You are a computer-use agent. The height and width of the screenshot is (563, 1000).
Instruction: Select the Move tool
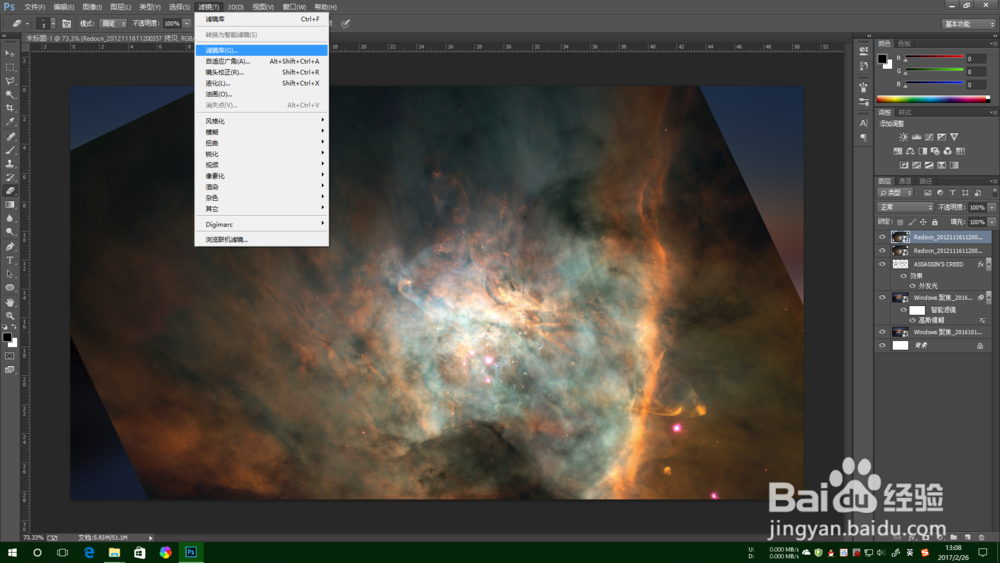click(10, 54)
